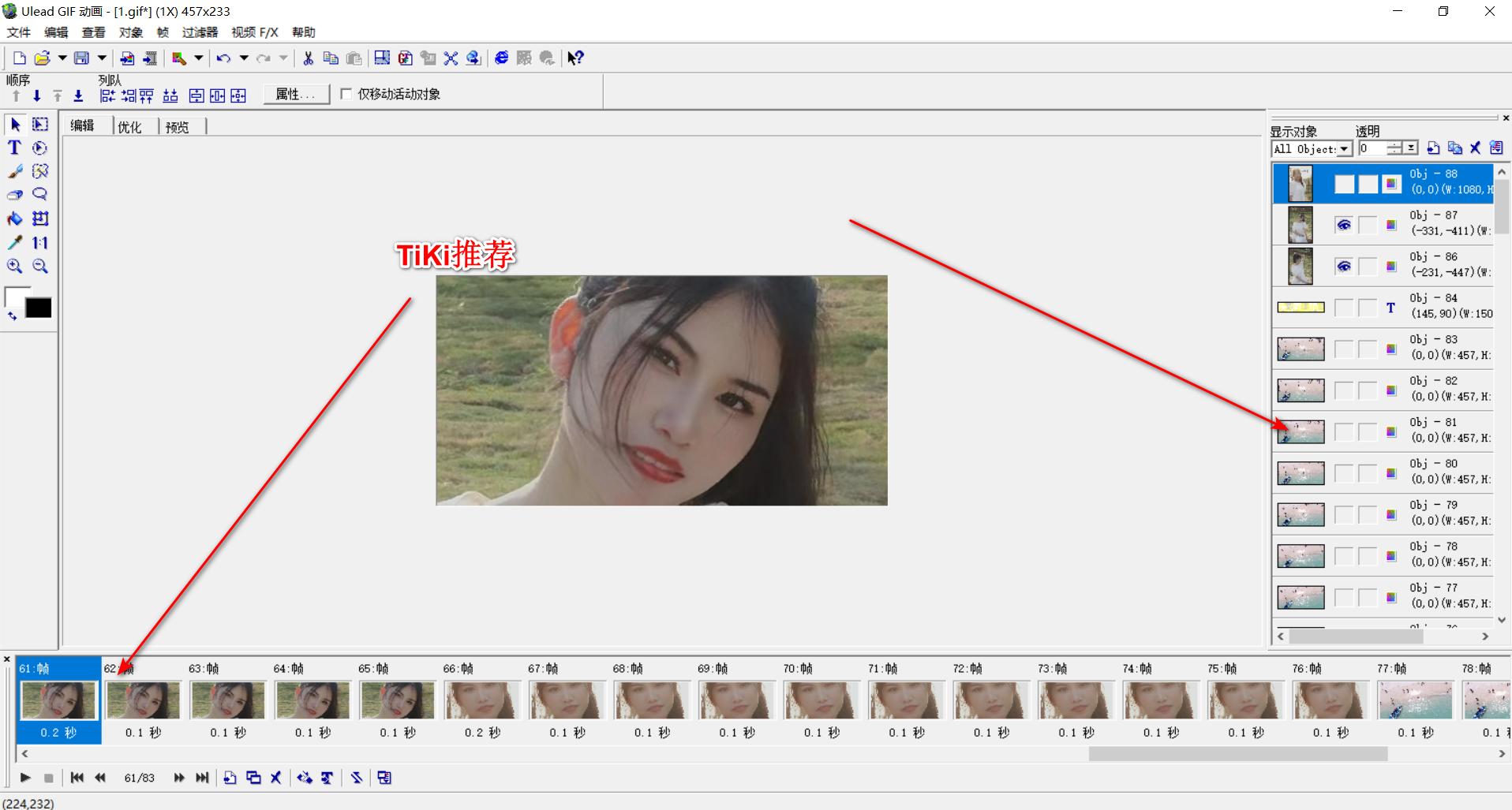The image size is (1512, 810).
Task: Click the Zoom In magnifier tool
Action: 14,267
